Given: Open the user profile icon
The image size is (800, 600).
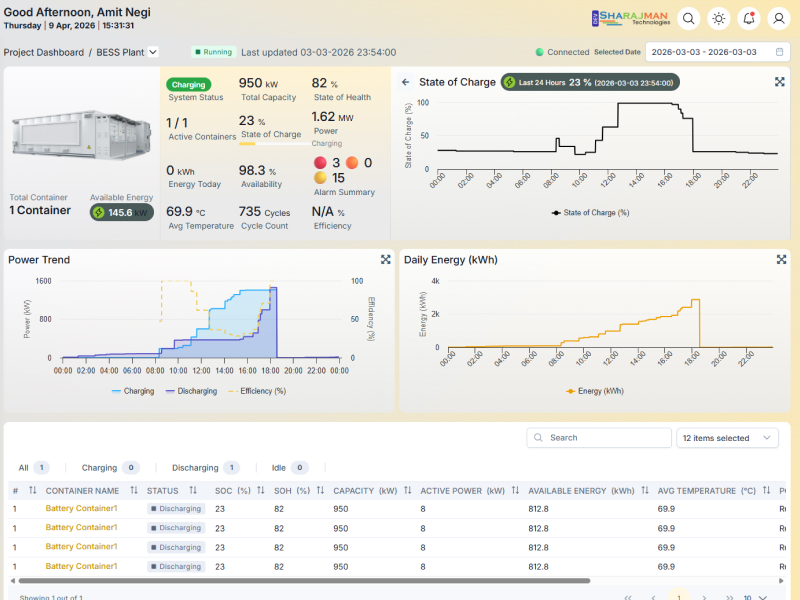Looking at the screenshot, I should 779,18.
